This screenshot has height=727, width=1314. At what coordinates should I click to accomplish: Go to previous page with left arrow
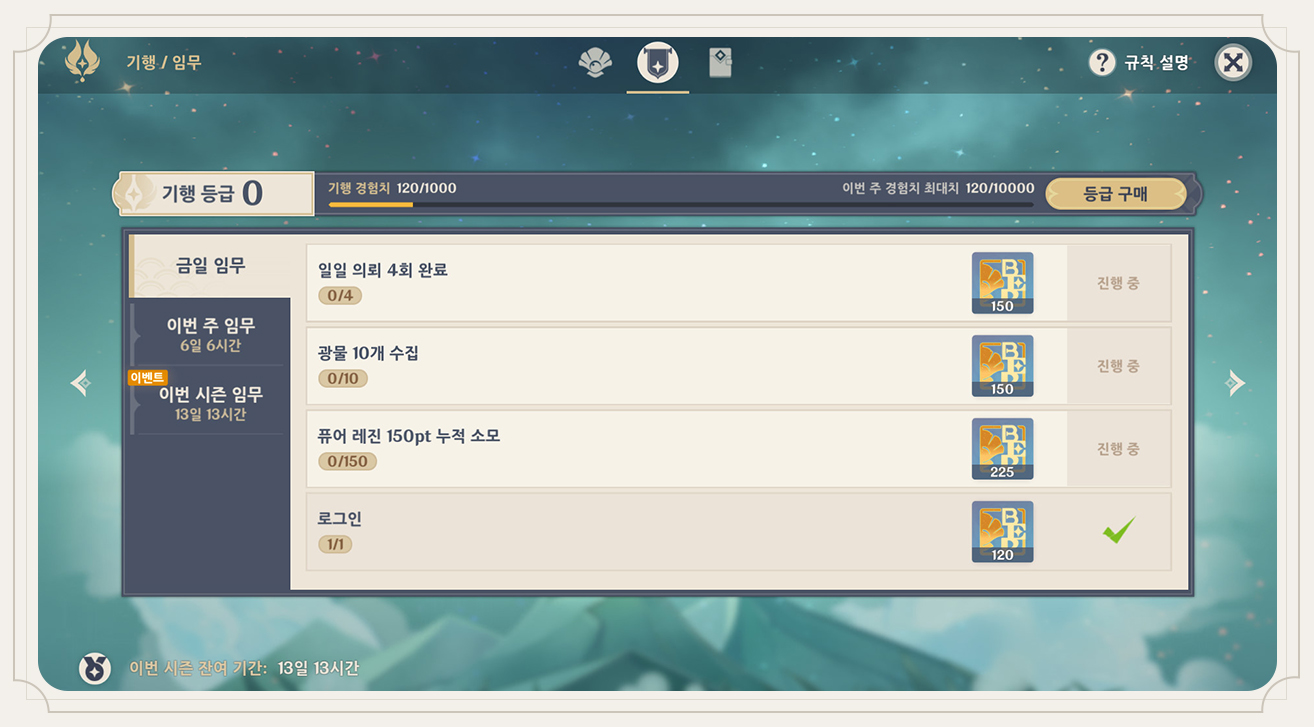click(x=82, y=383)
